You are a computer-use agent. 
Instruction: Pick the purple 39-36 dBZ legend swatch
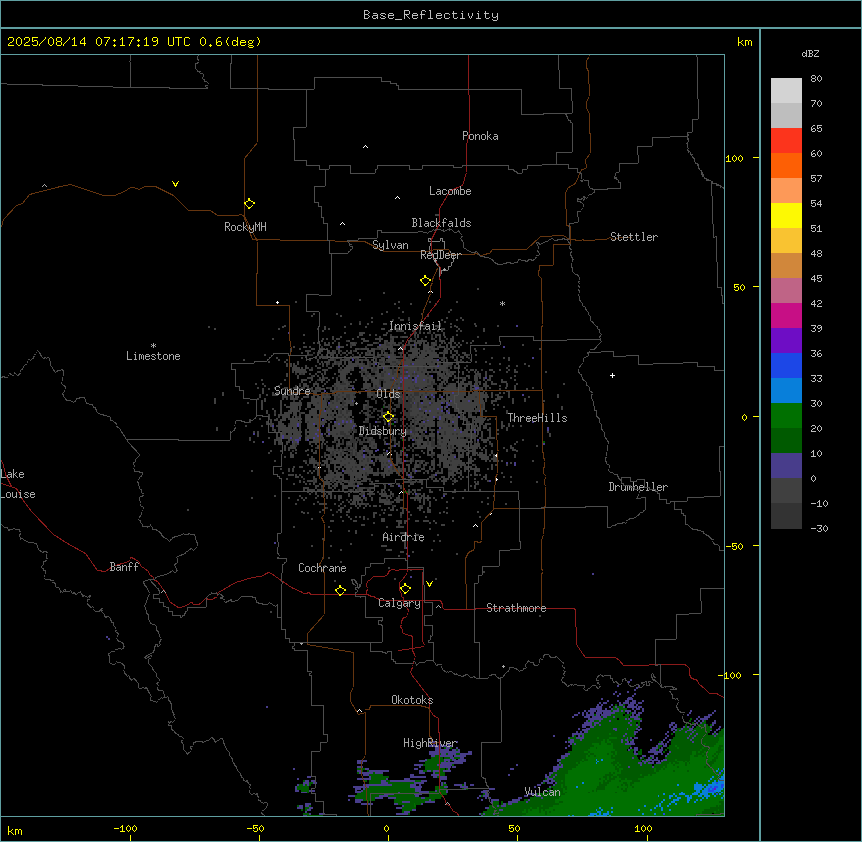(786, 340)
